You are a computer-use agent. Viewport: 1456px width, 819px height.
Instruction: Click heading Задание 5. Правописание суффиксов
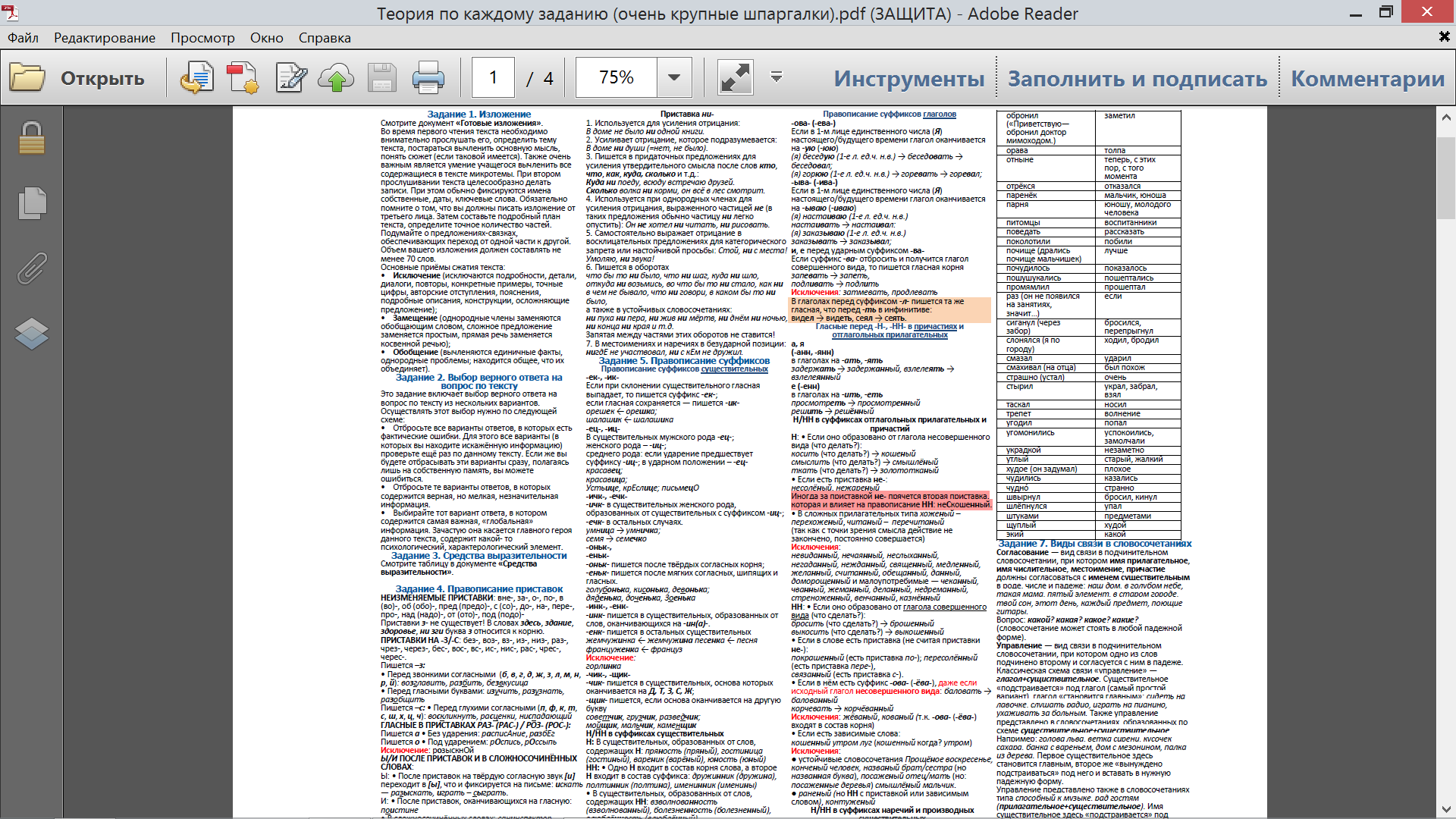(x=684, y=361)
